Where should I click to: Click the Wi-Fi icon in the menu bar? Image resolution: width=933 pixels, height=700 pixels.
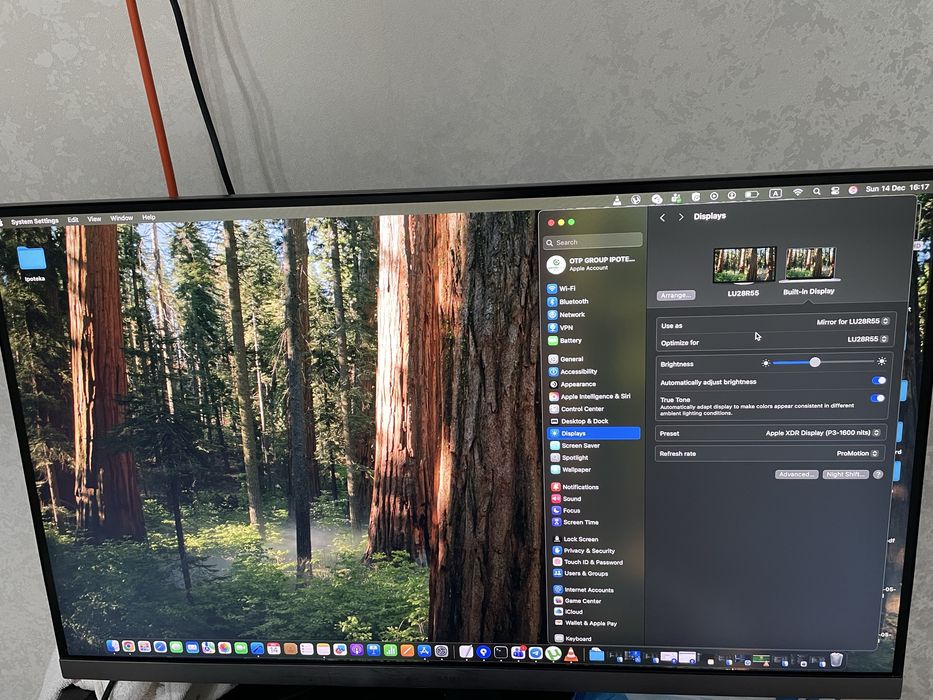tap(798, 192)
